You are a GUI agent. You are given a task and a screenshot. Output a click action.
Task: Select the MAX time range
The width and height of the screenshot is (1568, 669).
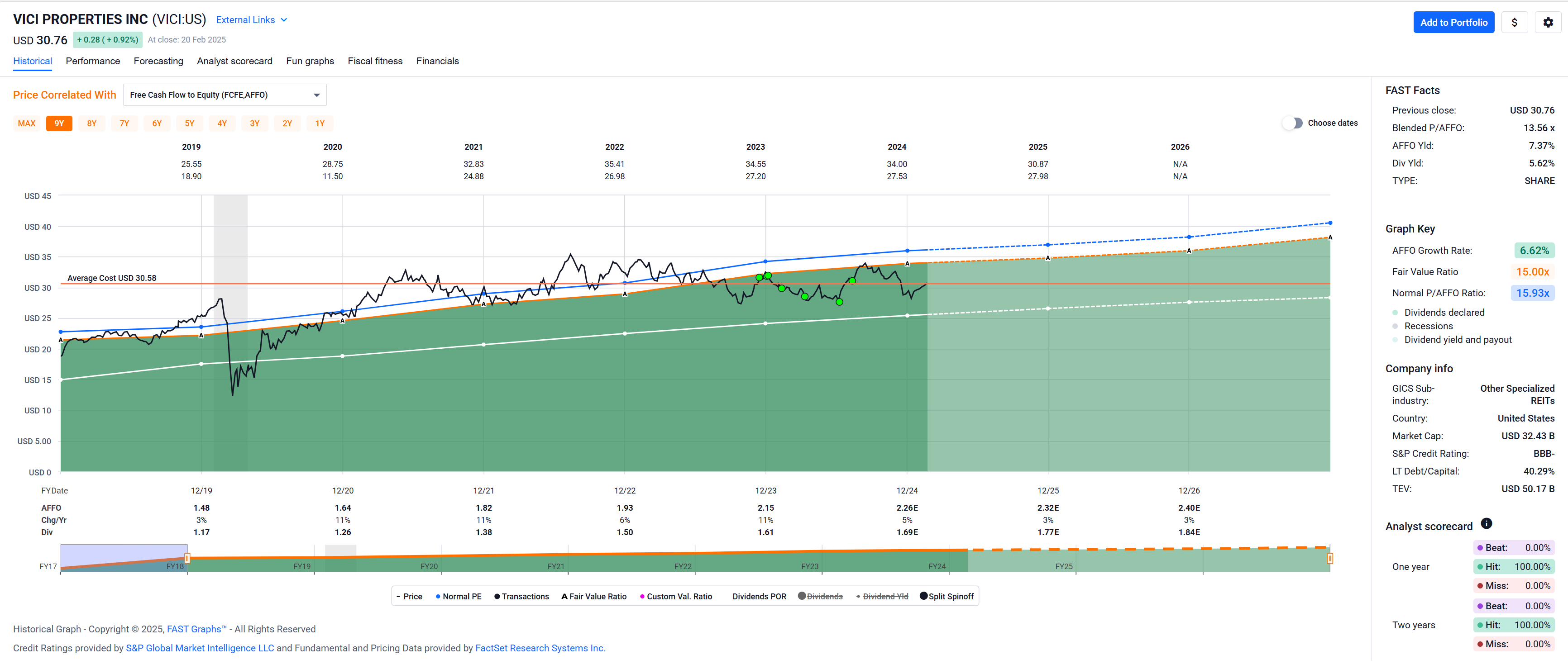[x=27, y=123]
